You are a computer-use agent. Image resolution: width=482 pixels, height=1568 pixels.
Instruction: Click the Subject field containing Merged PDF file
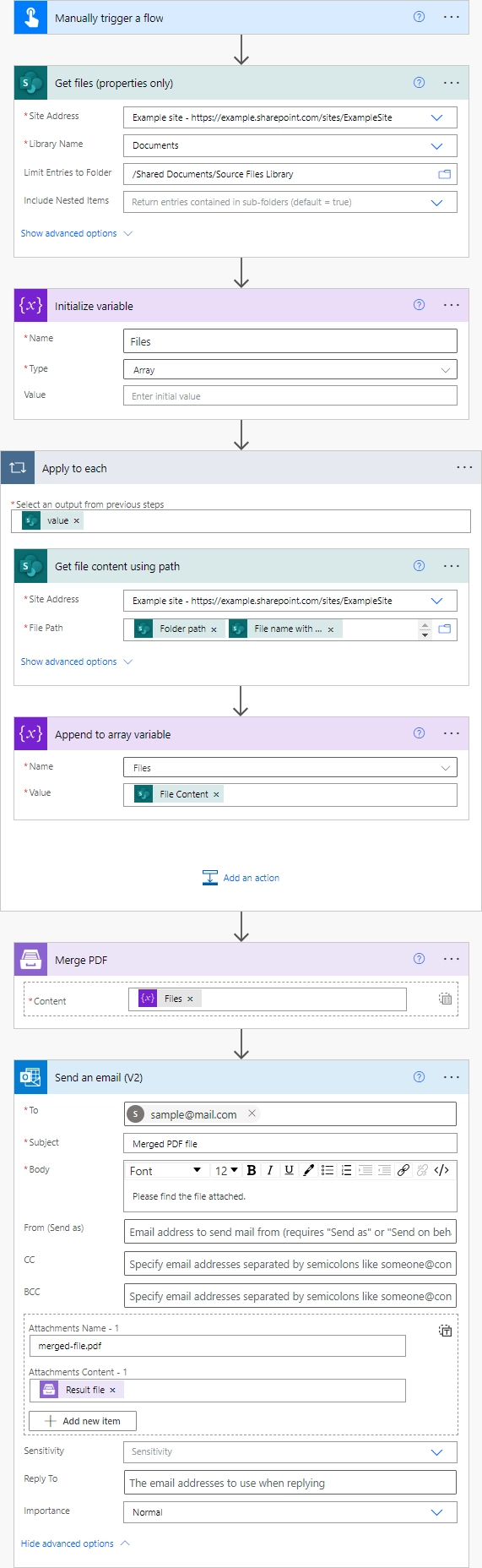[x=290, y=1143]
